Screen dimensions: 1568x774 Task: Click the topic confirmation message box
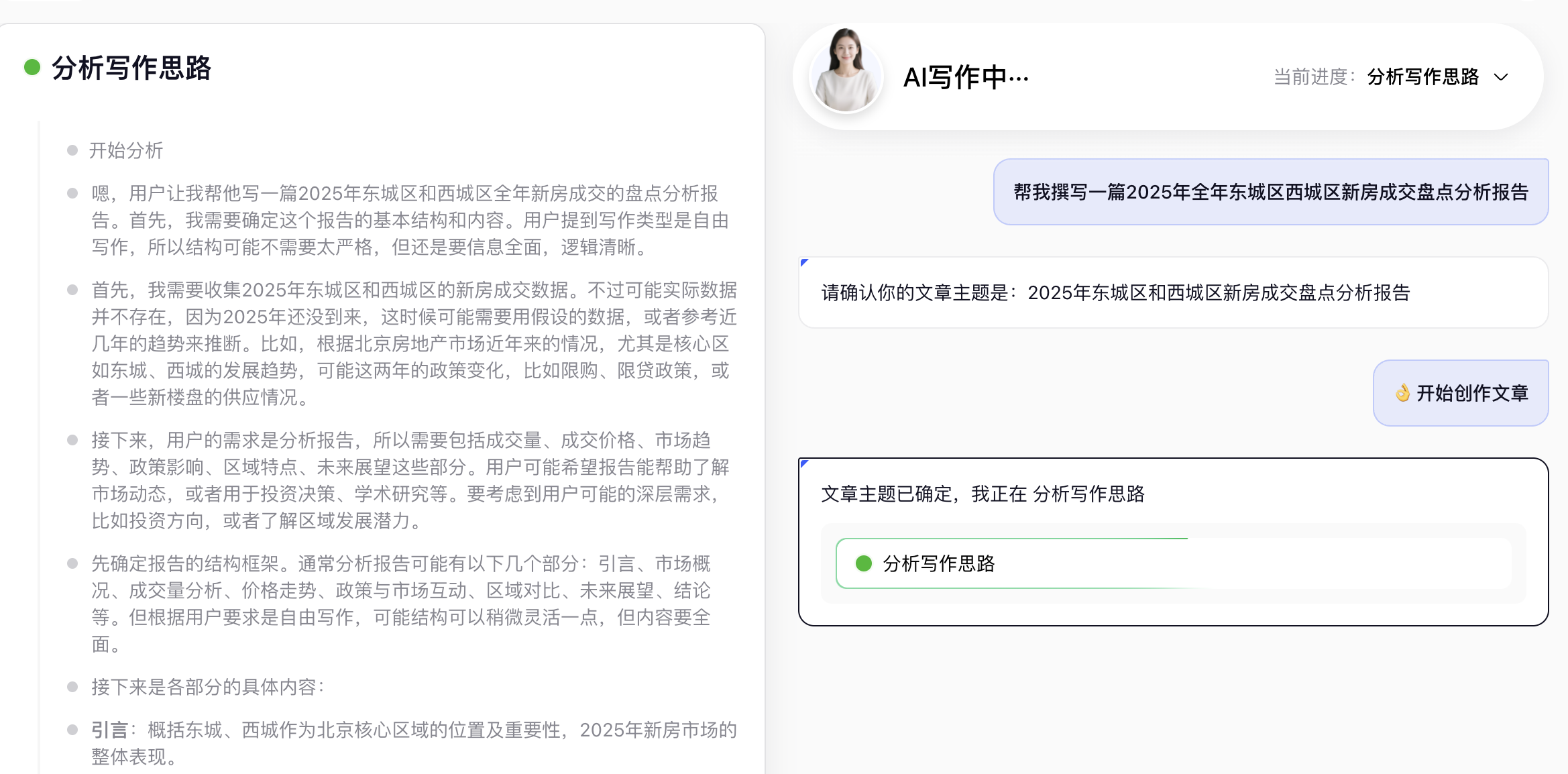[x=1172, y=293]
